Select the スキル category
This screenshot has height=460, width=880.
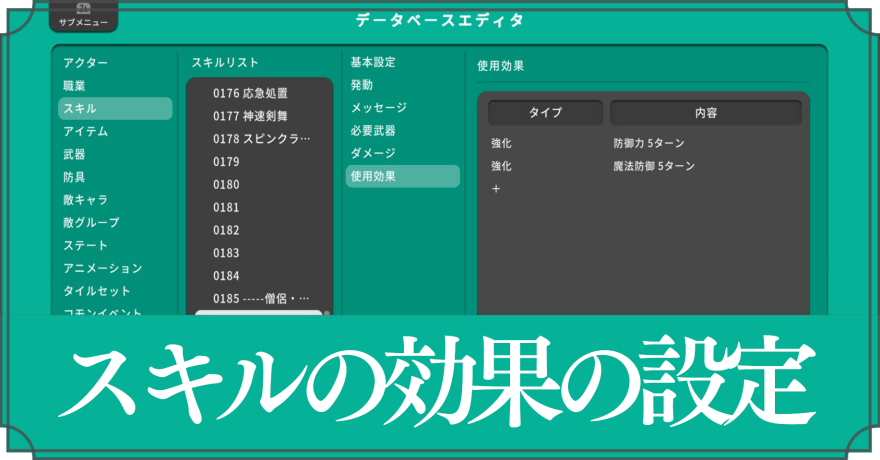tap(115, 108)
